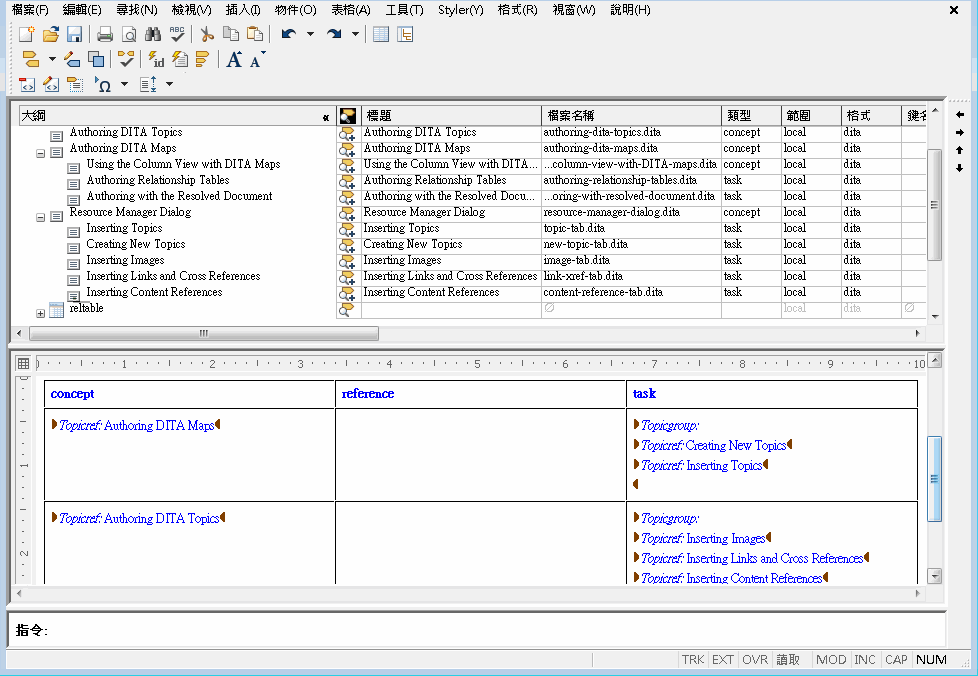This screenshot has width=978, height=676.
Task: Click the insert markup tags icon
Action: point(31,60)
